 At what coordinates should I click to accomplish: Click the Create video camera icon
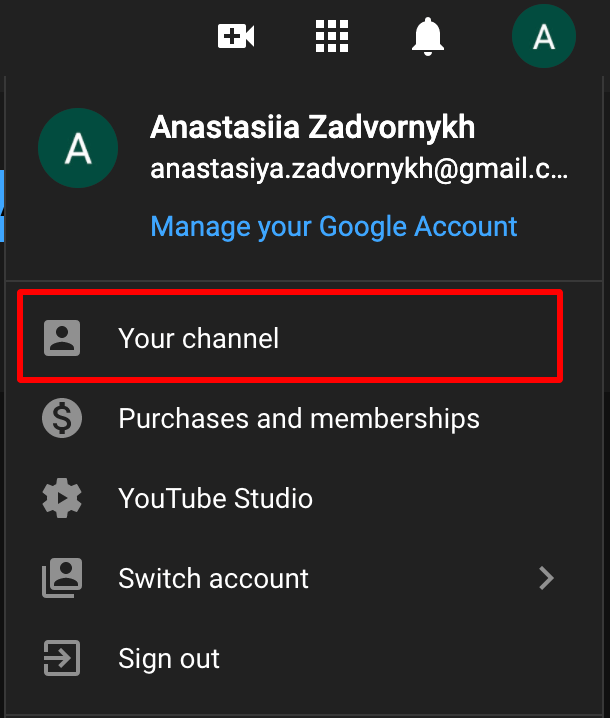[236, 36]
